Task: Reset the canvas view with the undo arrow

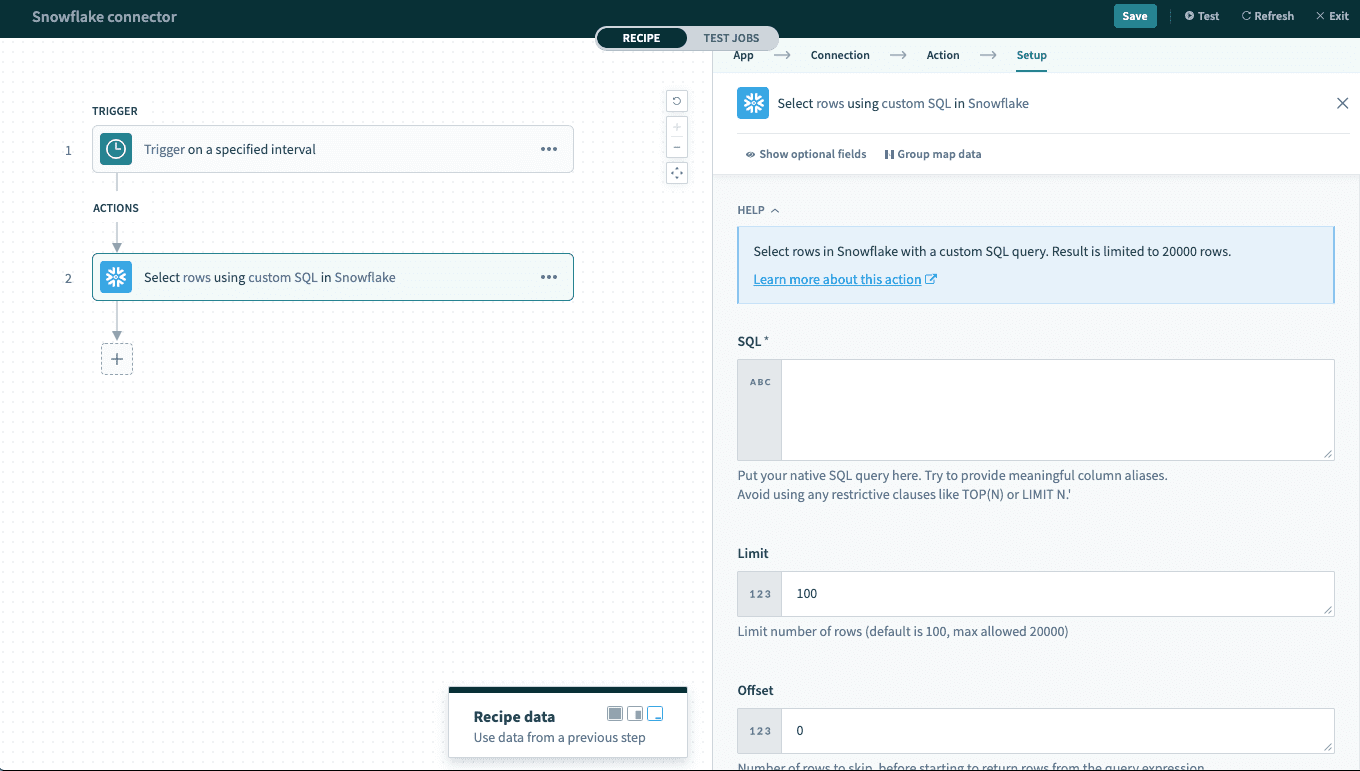Action: (677, 101)
